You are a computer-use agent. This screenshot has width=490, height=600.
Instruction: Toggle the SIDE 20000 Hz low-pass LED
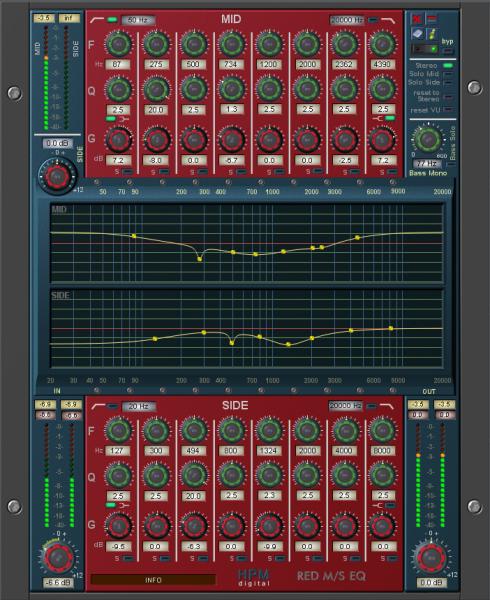point(371,406)
